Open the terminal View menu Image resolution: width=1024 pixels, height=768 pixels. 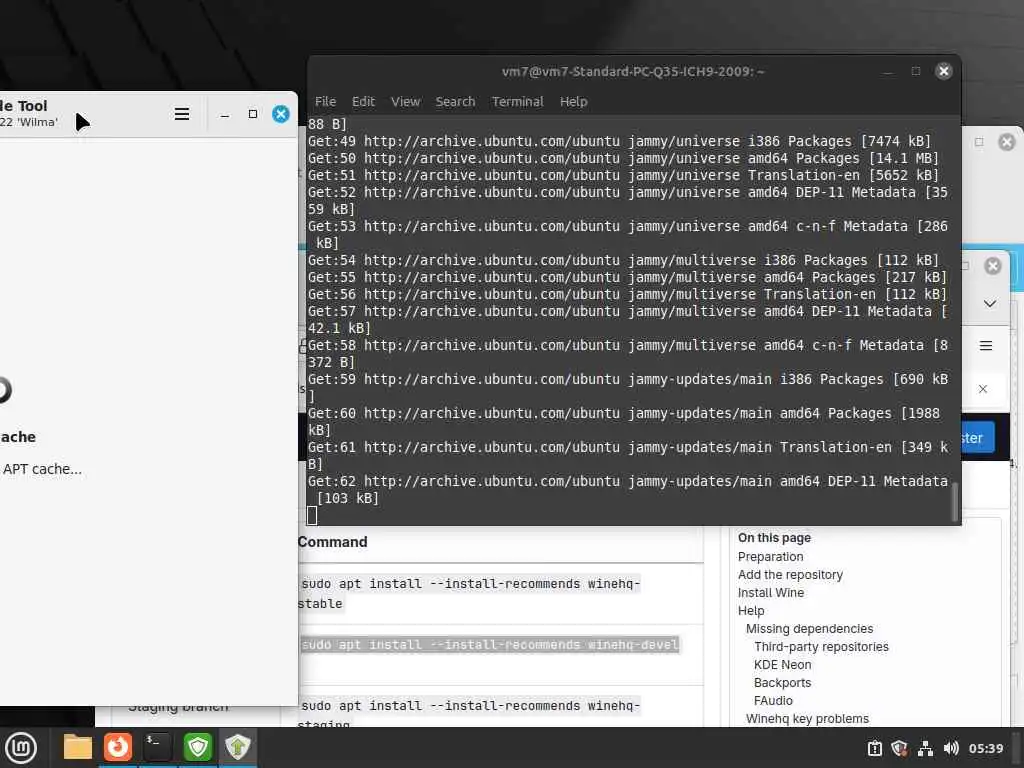click(406, 102)
